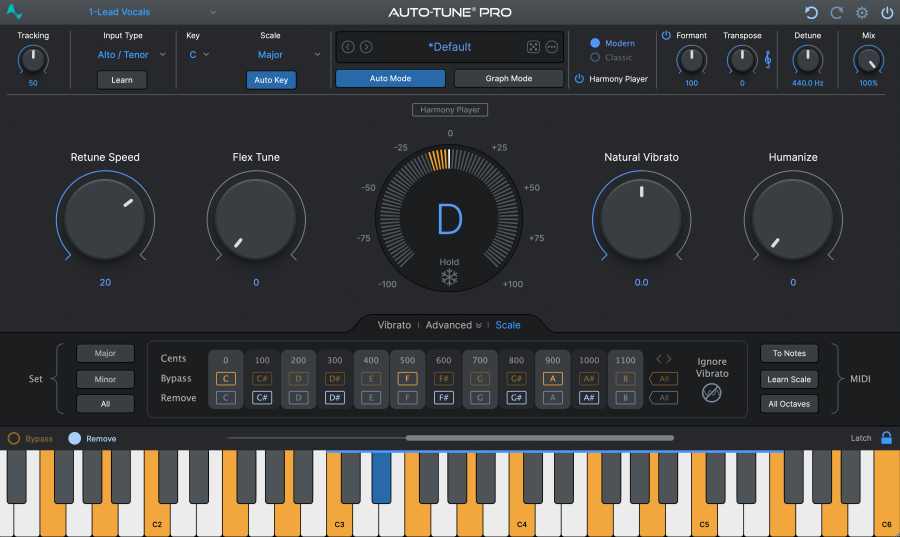900x537 pixels.
Task: Open the Key C dropdown
Action: 199,55
